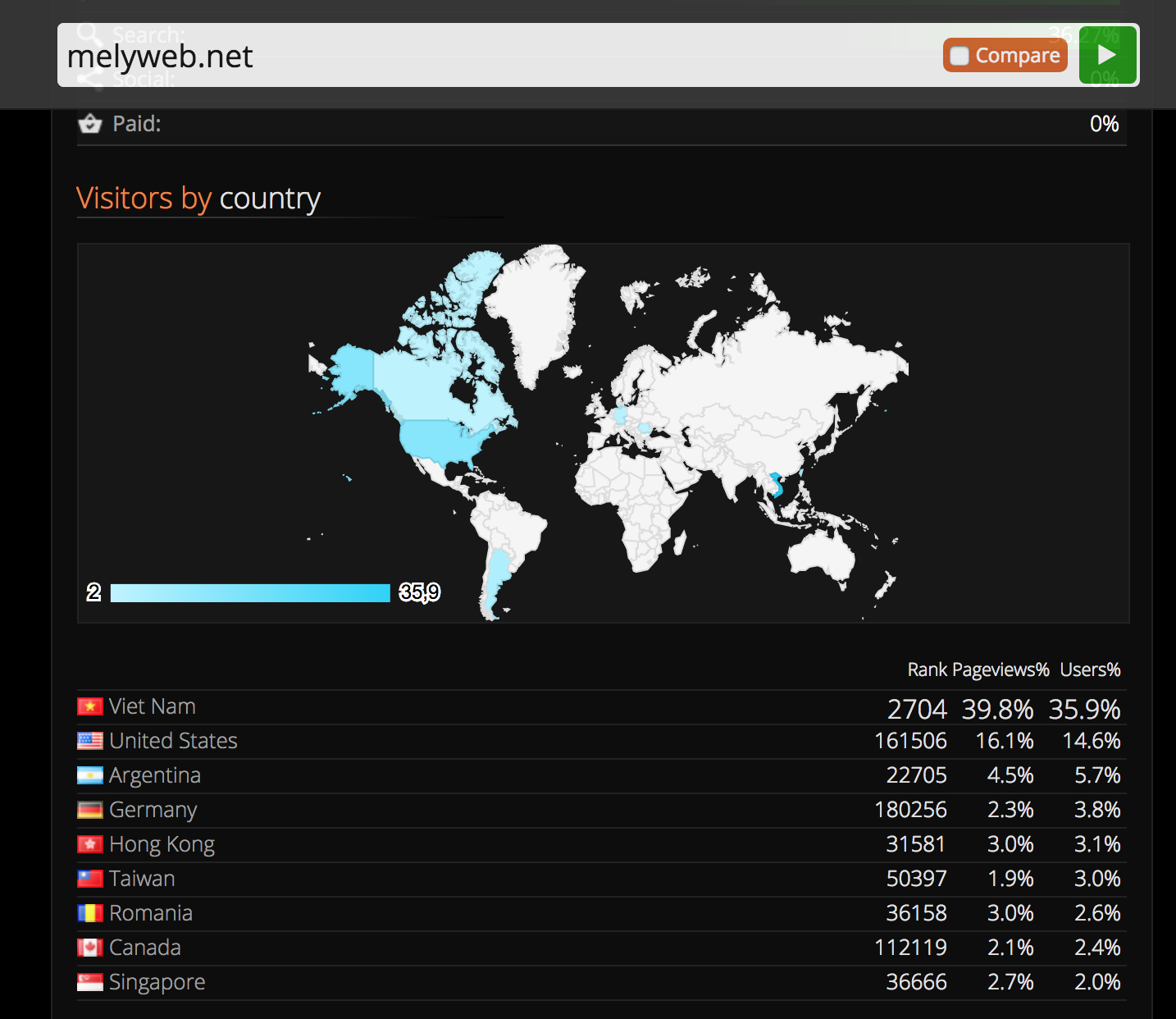Click Romania rank value 36158
Image resolution: width=1176 pixels, height=1019 pixels.
click(916, 913)
